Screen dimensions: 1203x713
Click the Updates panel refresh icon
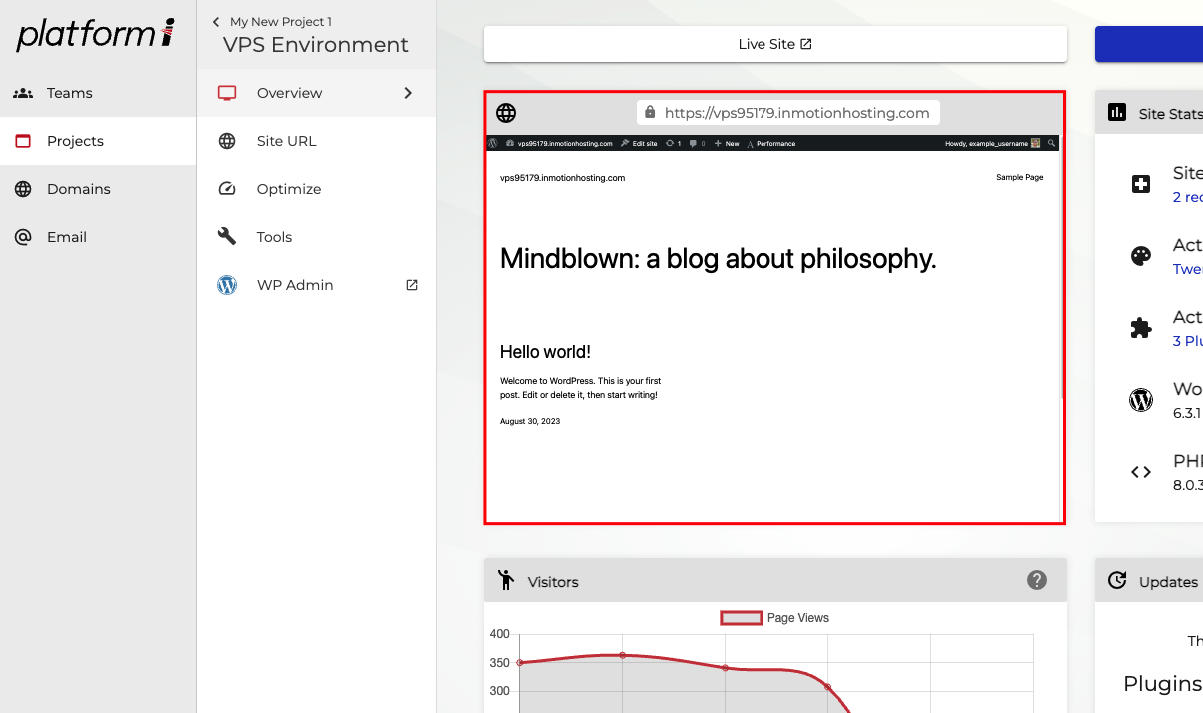(x=1117, y=581)
